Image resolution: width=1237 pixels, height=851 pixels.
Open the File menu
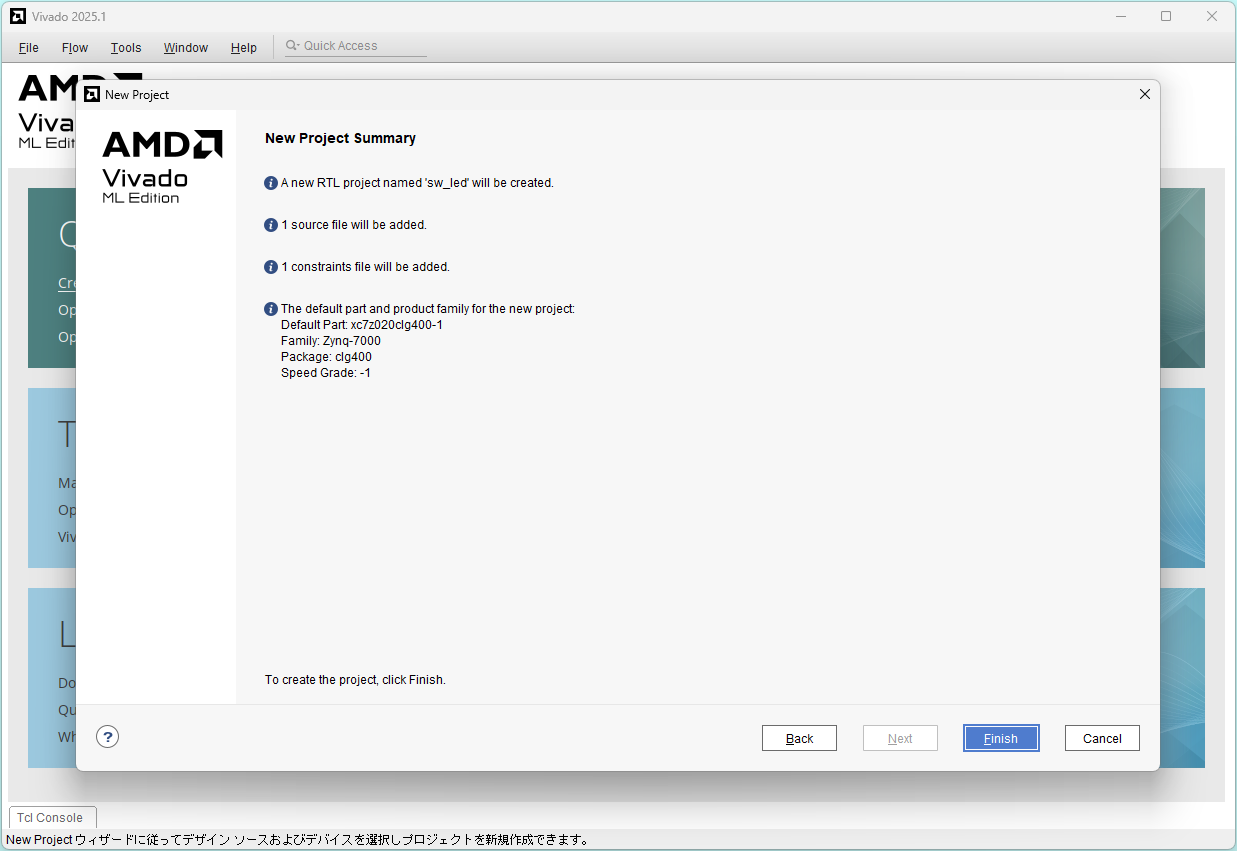(x=29, y=48)
